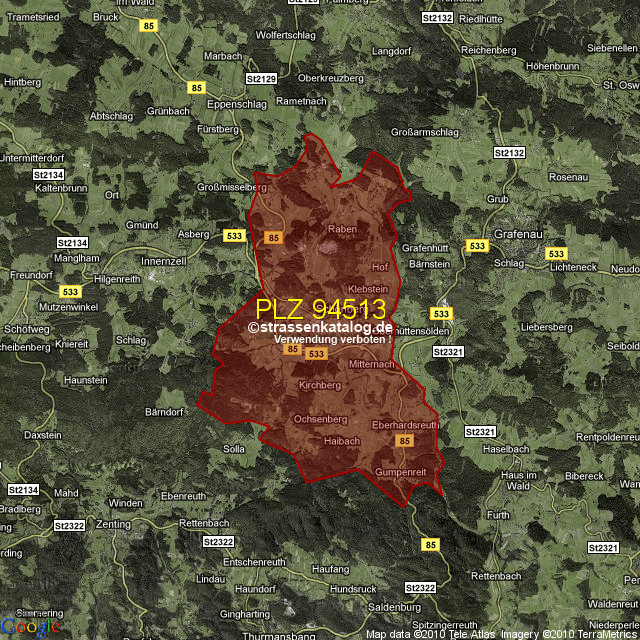This screenshot has height=640, width=640.
Task: Click the Kirchberg place label
Action: 320,385
